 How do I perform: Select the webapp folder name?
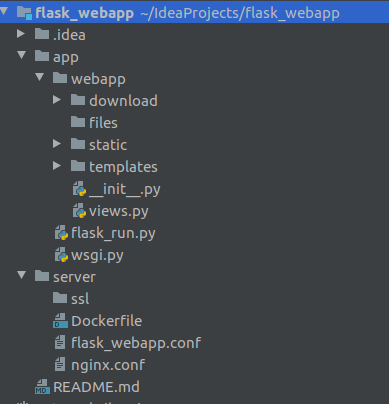click(98, 79)
